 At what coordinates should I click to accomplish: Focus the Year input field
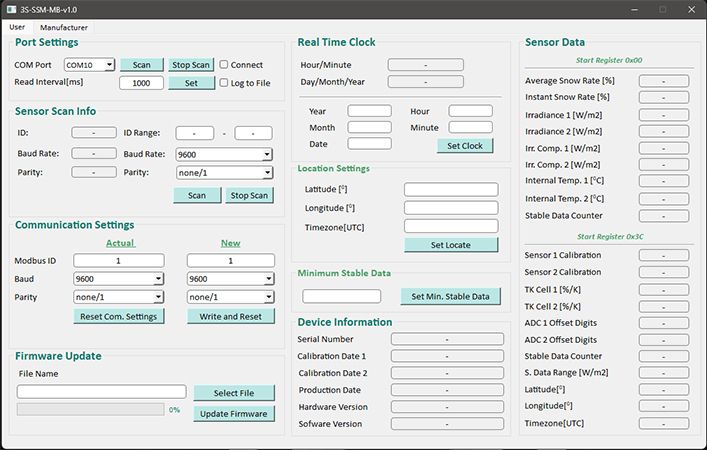click(x=369, y=111)
